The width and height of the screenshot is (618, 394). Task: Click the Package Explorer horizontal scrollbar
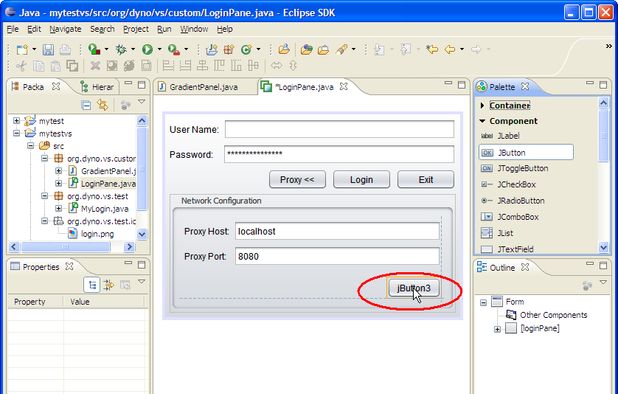66,247
